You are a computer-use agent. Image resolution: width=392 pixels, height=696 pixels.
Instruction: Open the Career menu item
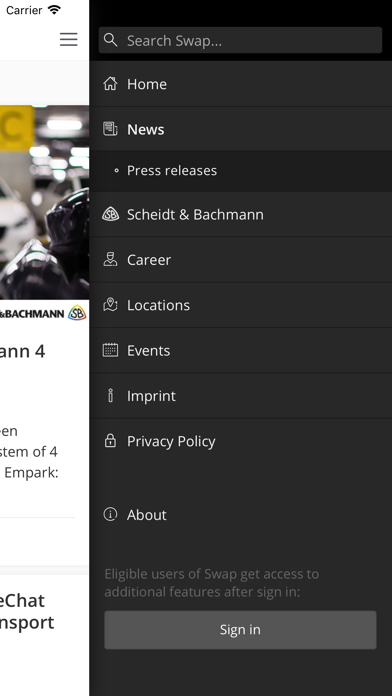[241, 260]
